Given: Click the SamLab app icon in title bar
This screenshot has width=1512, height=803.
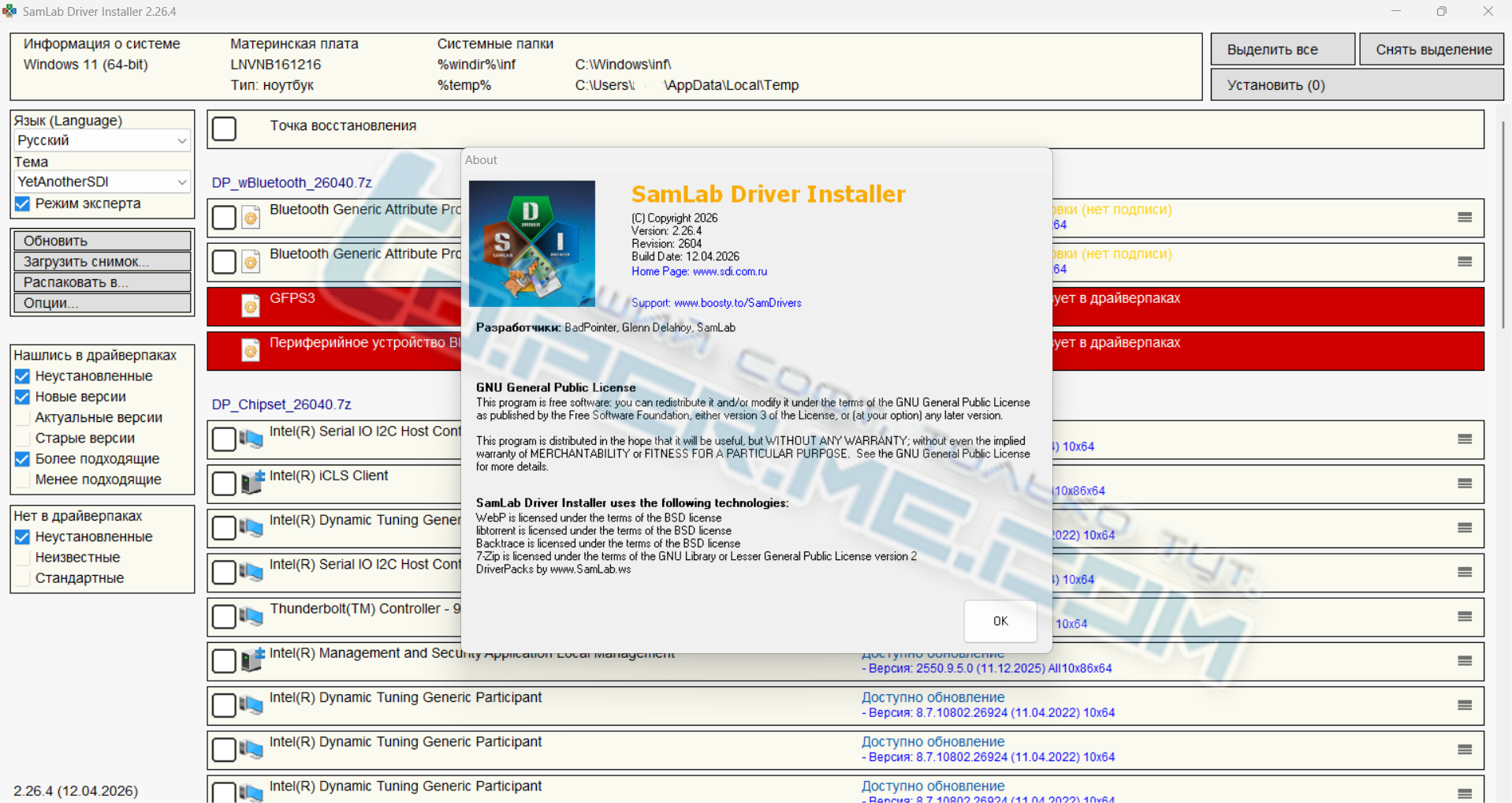Looking at the screenshot, I should click(x=9, y=11).
